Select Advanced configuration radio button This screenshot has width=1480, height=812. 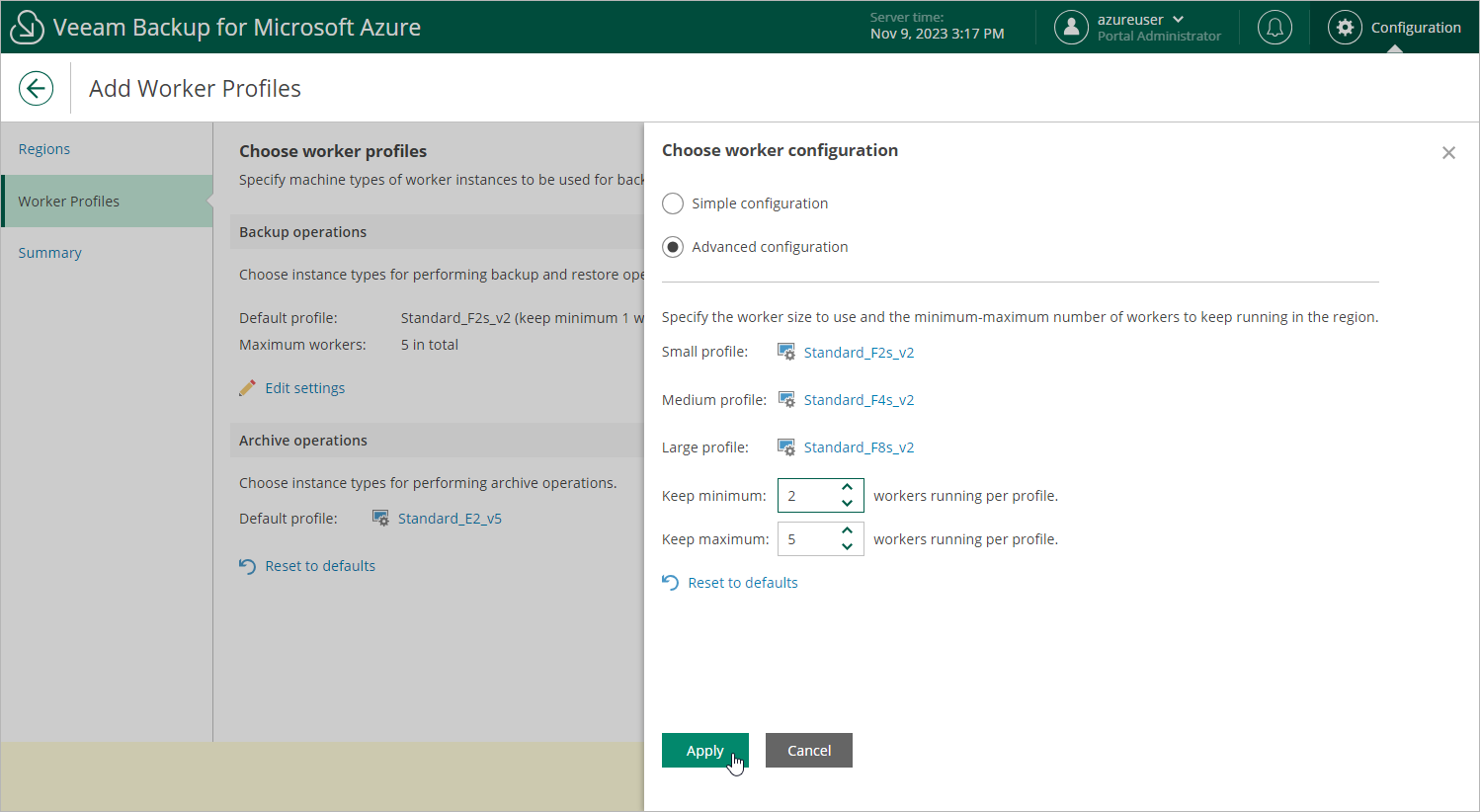coord(673,247)
